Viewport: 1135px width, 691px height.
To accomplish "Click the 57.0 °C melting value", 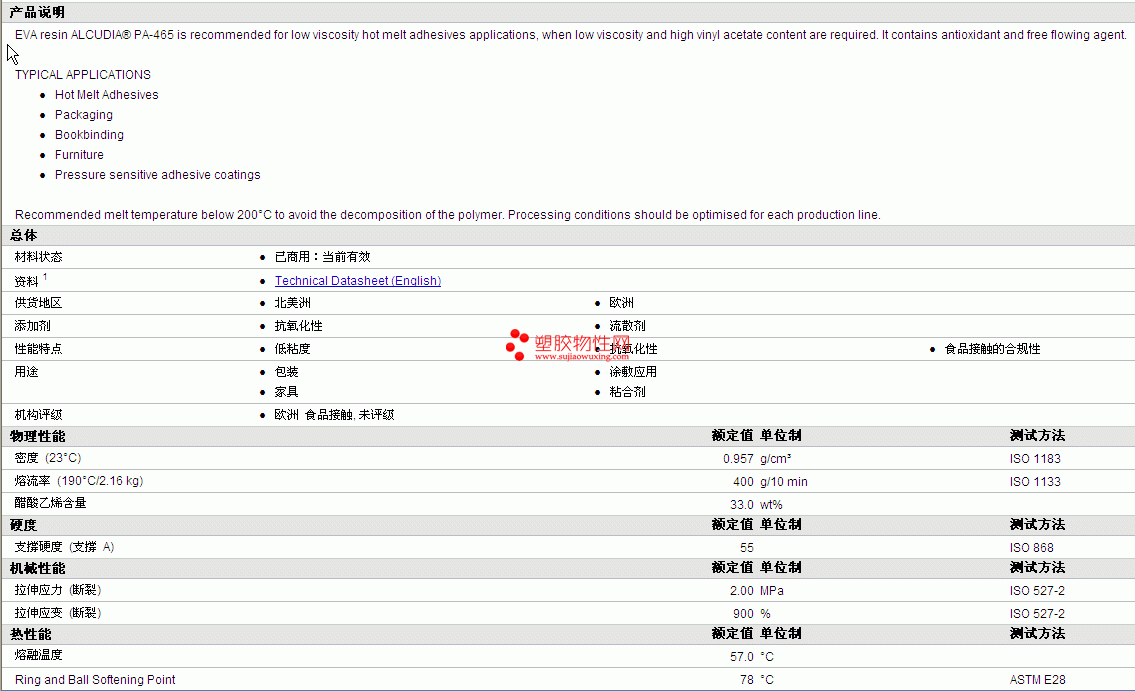I will pyautogui.click(x=751, y=657).
